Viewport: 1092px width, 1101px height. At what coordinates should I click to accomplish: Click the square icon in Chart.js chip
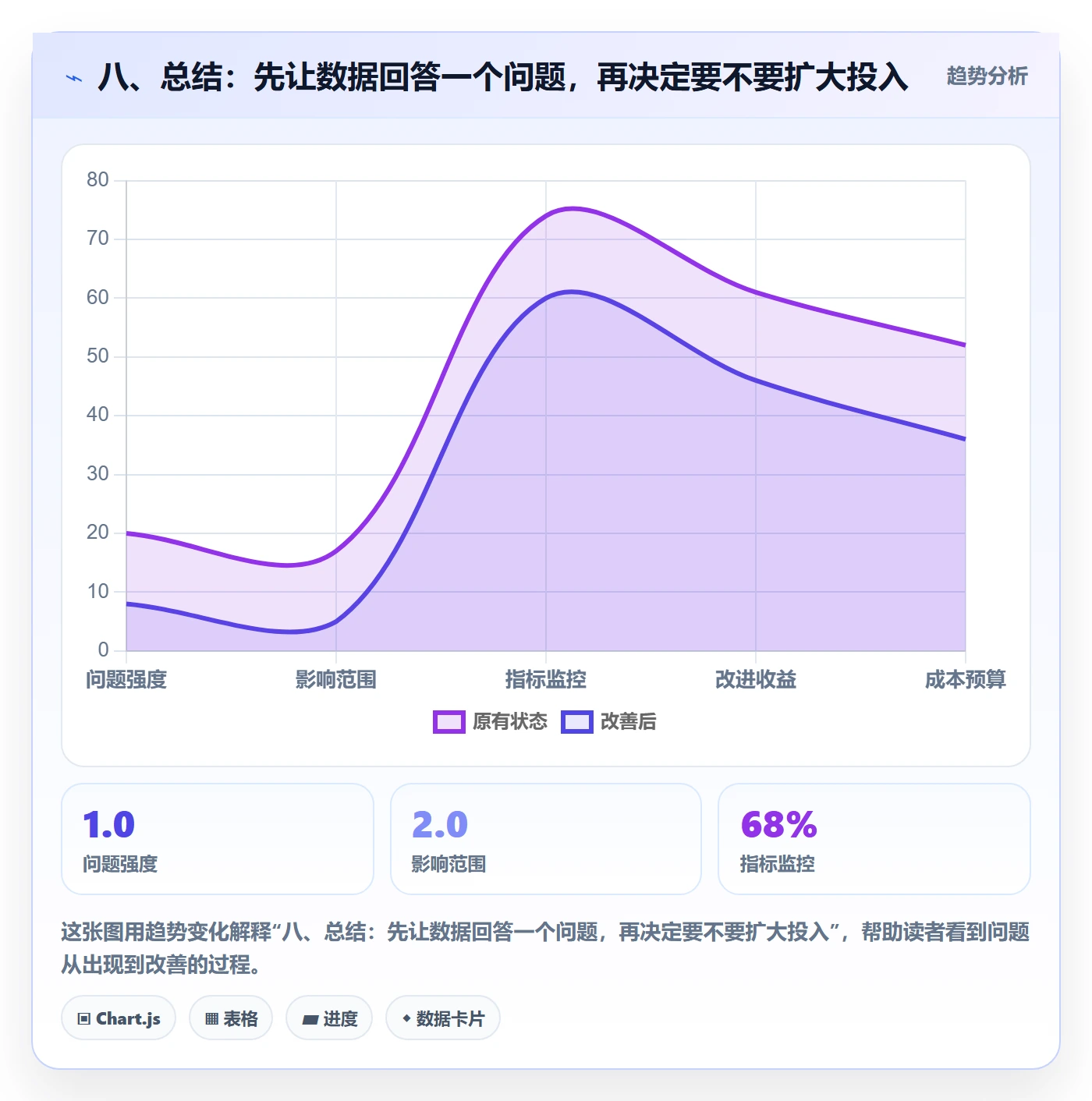[84, 1018]
